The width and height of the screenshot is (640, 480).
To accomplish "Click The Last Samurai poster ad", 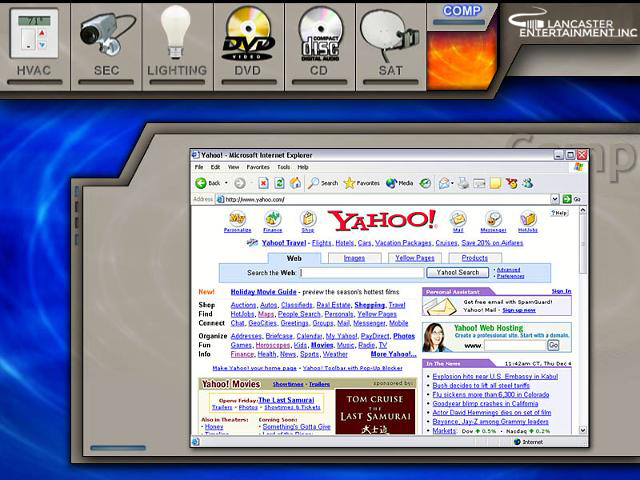I will pyautogui.click(x=375, y=411).
